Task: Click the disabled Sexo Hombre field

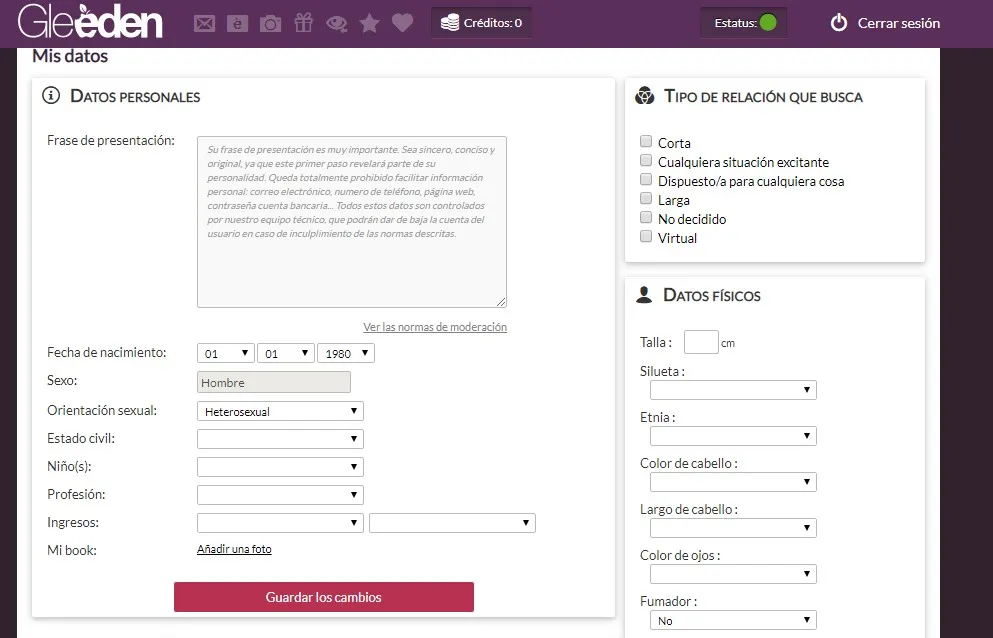Action: [274, 382]
